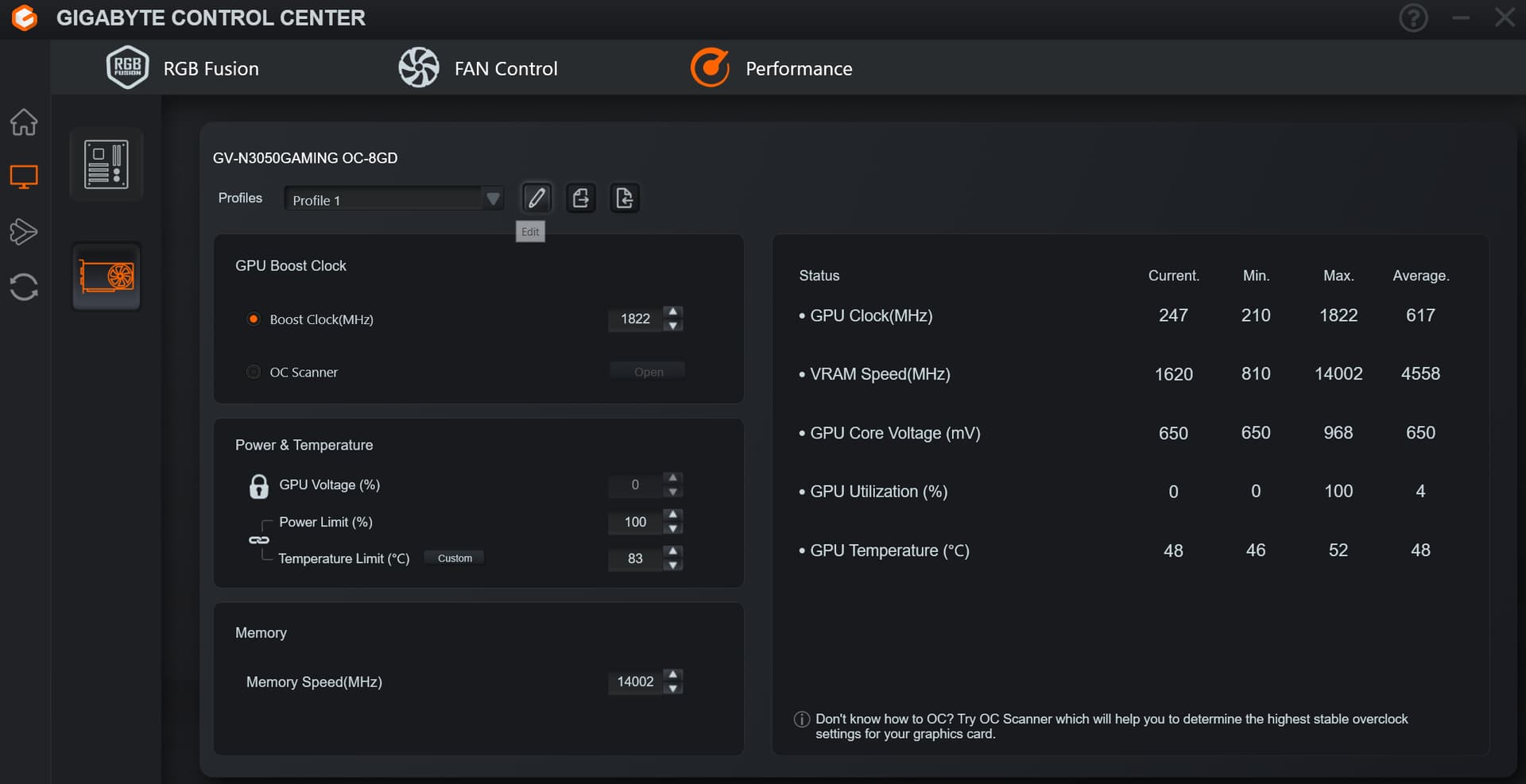Select the motherboard device icon
The image size is (1526, 784).
click(107, 164)
